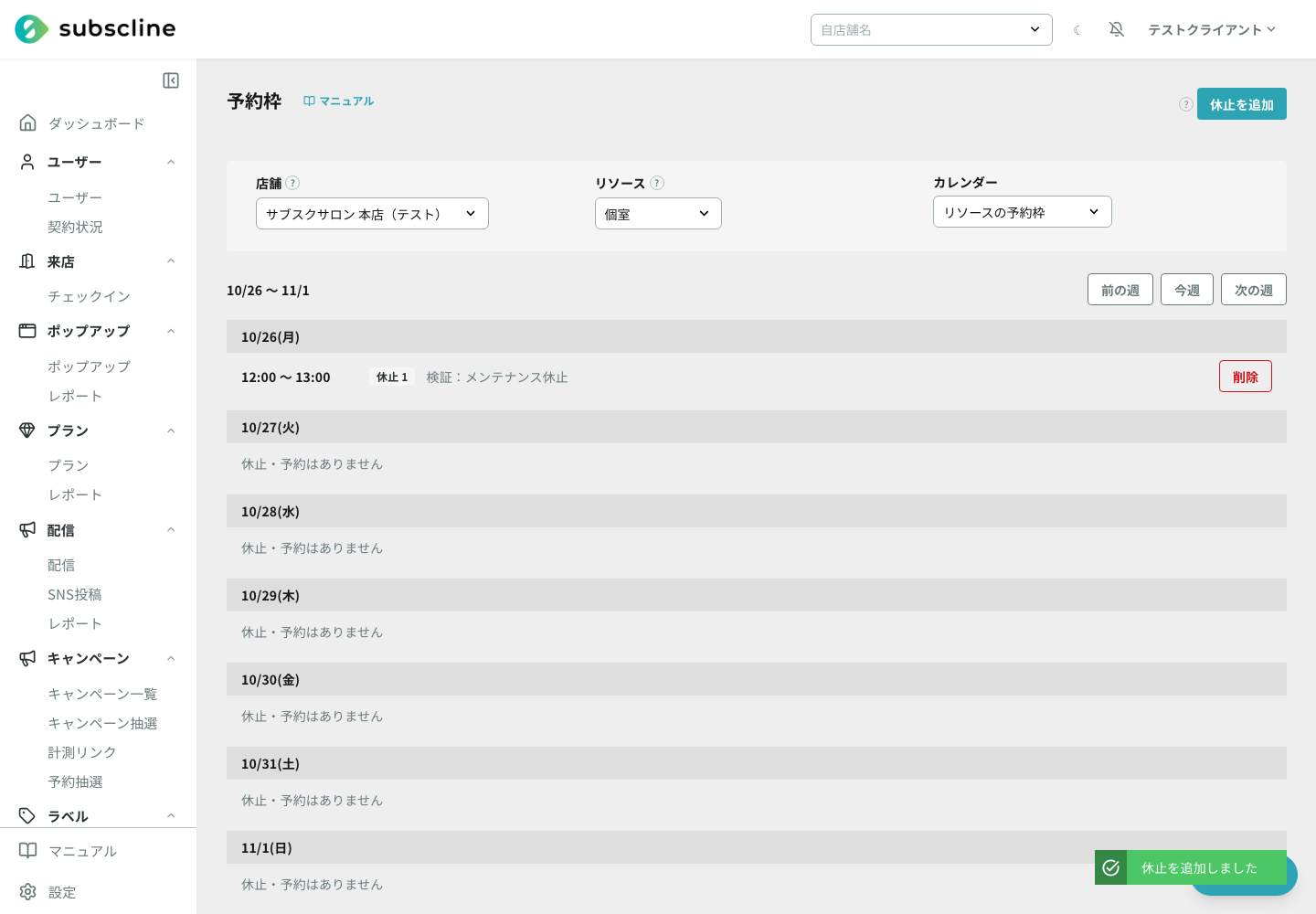The width and height of the screenshot is (1316, 914).
Task: Click the ポップアップ window icon
Action: click(x=27, y=331)
